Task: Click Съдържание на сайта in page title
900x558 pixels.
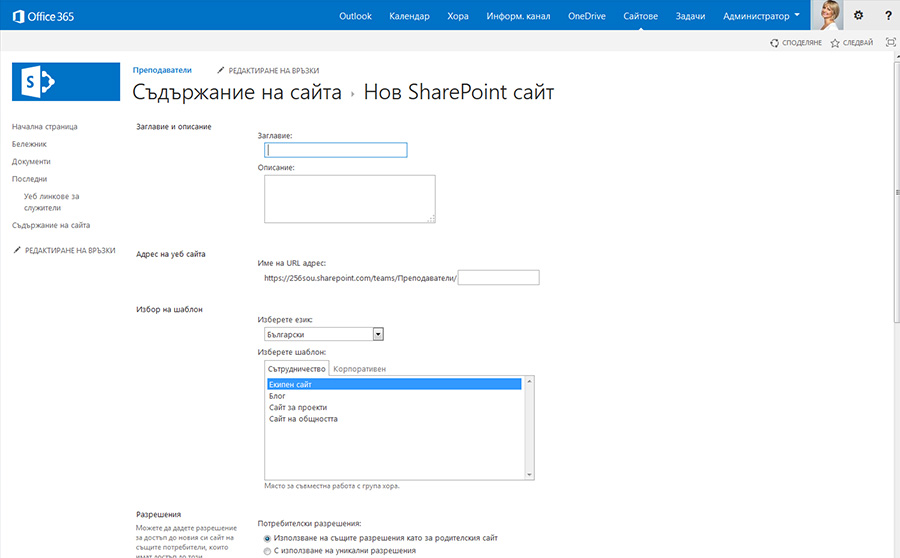Action: tap(237, 92)
